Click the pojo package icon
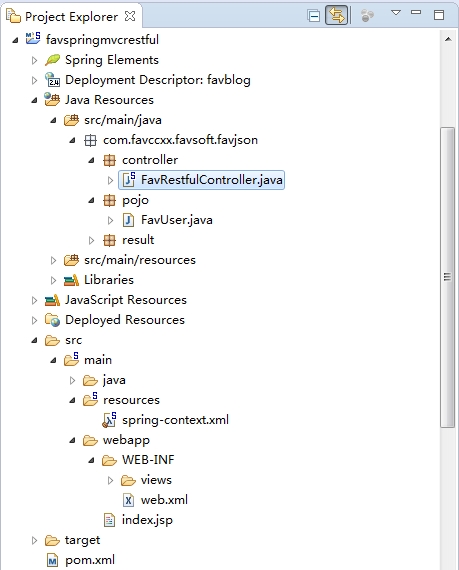459x570 pixels. pos(109,200)
